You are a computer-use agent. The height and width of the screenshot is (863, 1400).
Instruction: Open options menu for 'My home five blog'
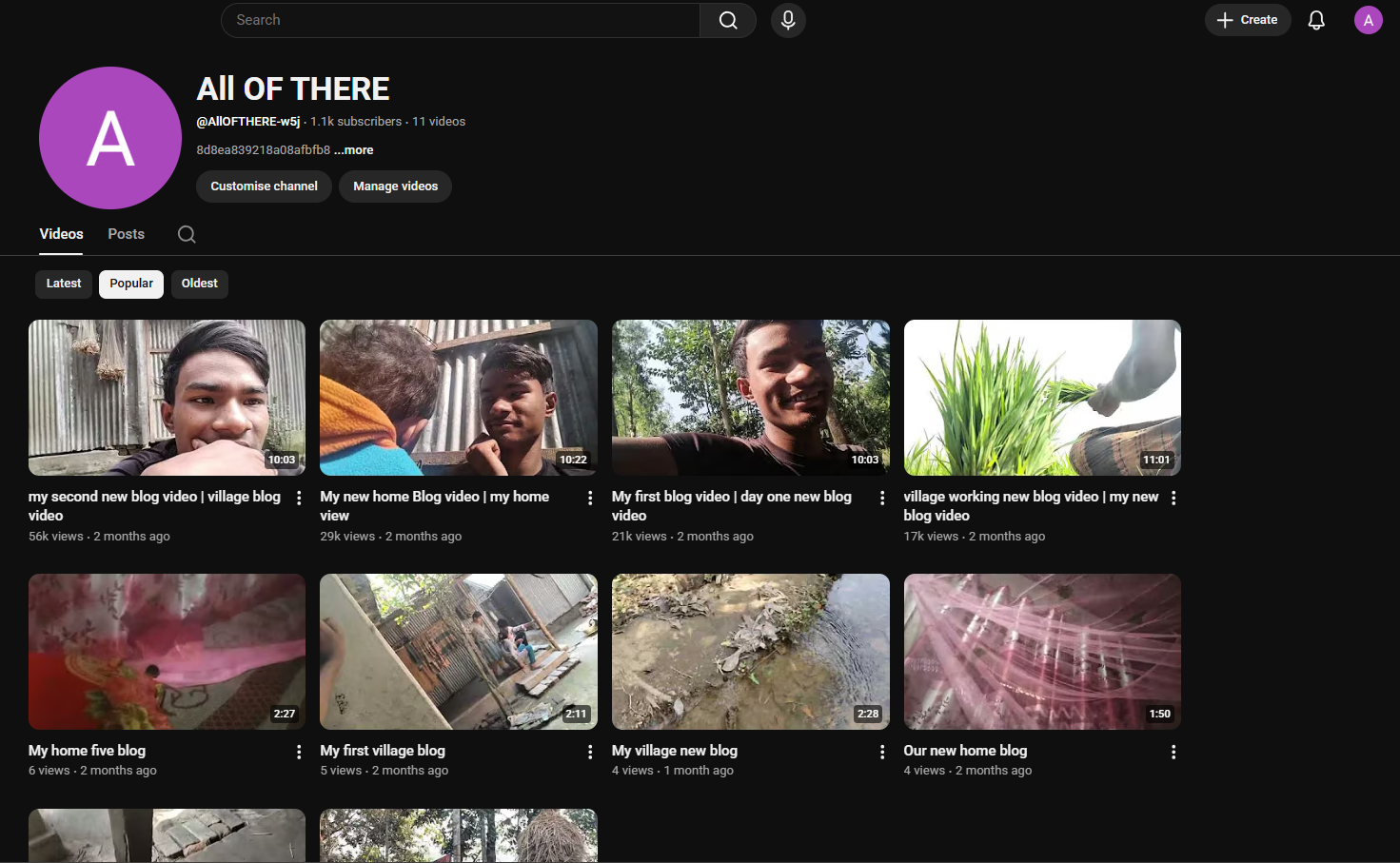(299, 752)
